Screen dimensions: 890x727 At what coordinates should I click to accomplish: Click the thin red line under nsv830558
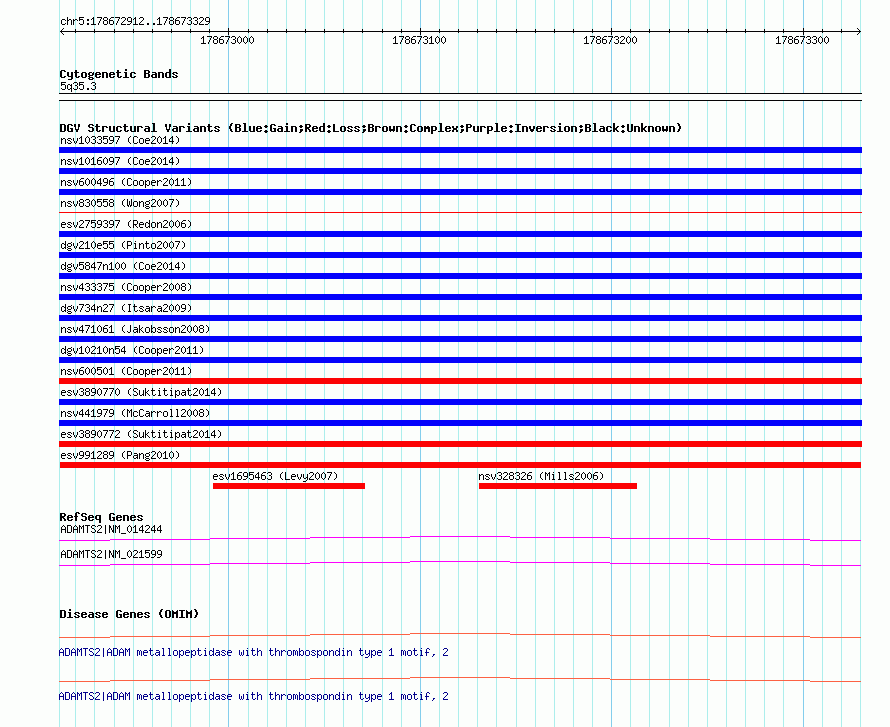(x=460, y=213)
